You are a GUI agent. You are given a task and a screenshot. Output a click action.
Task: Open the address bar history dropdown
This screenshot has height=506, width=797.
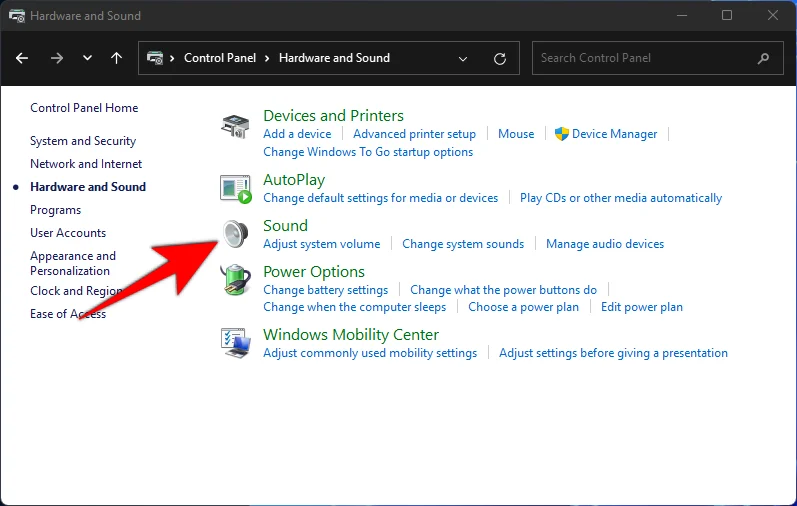(x=463, y=58)
